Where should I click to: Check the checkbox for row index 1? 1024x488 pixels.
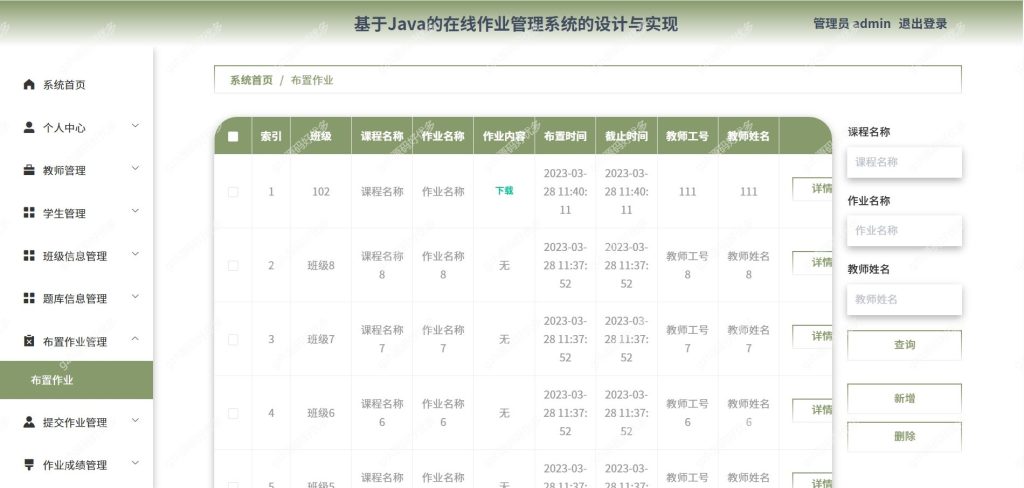click(233, 191)
